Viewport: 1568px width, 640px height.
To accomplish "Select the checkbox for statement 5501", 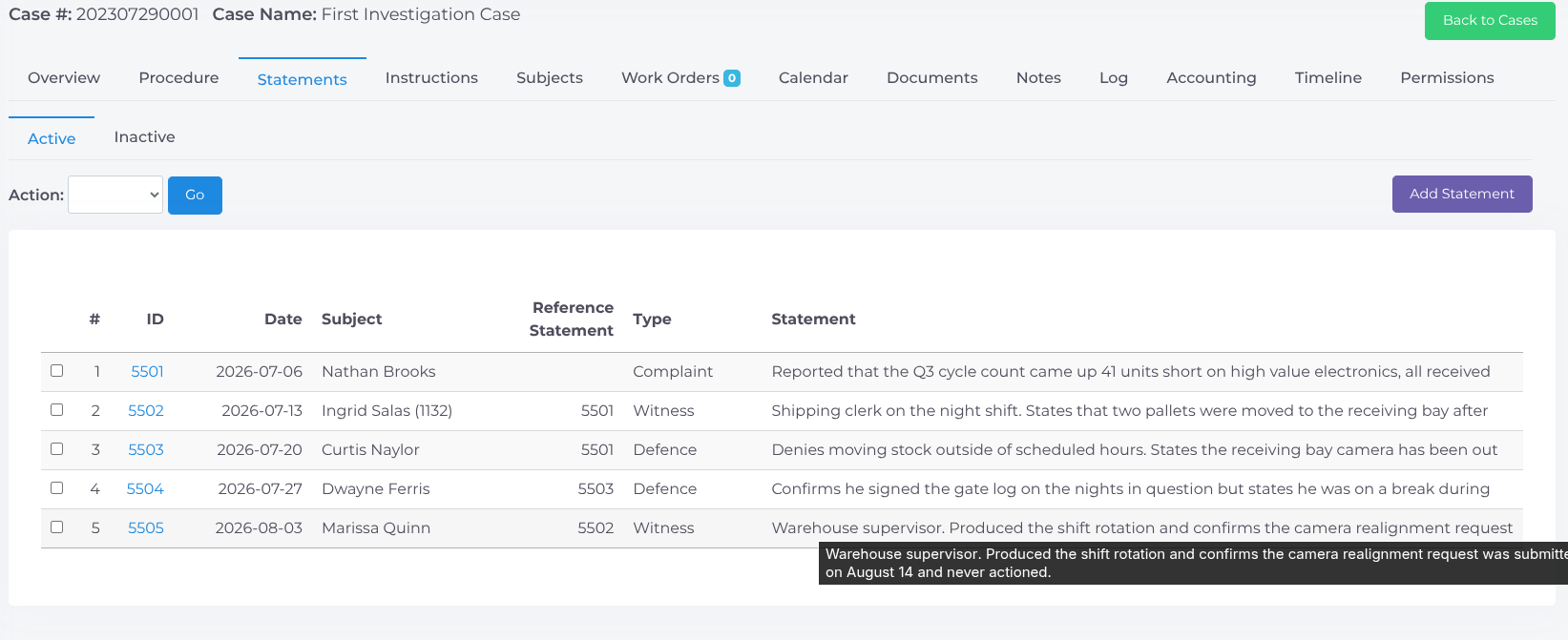I will [x=57, y=371].
